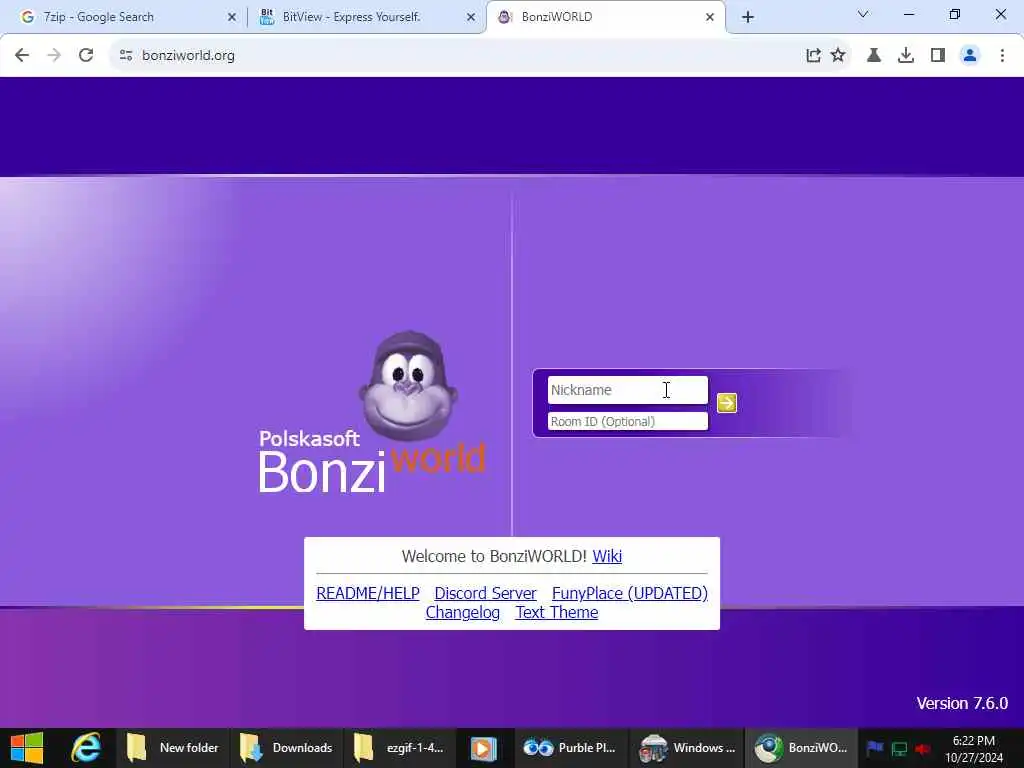This screenshot has width=1024, height=768.
Task: Click the muted volume tray icon
Action: tap(923, 748)
